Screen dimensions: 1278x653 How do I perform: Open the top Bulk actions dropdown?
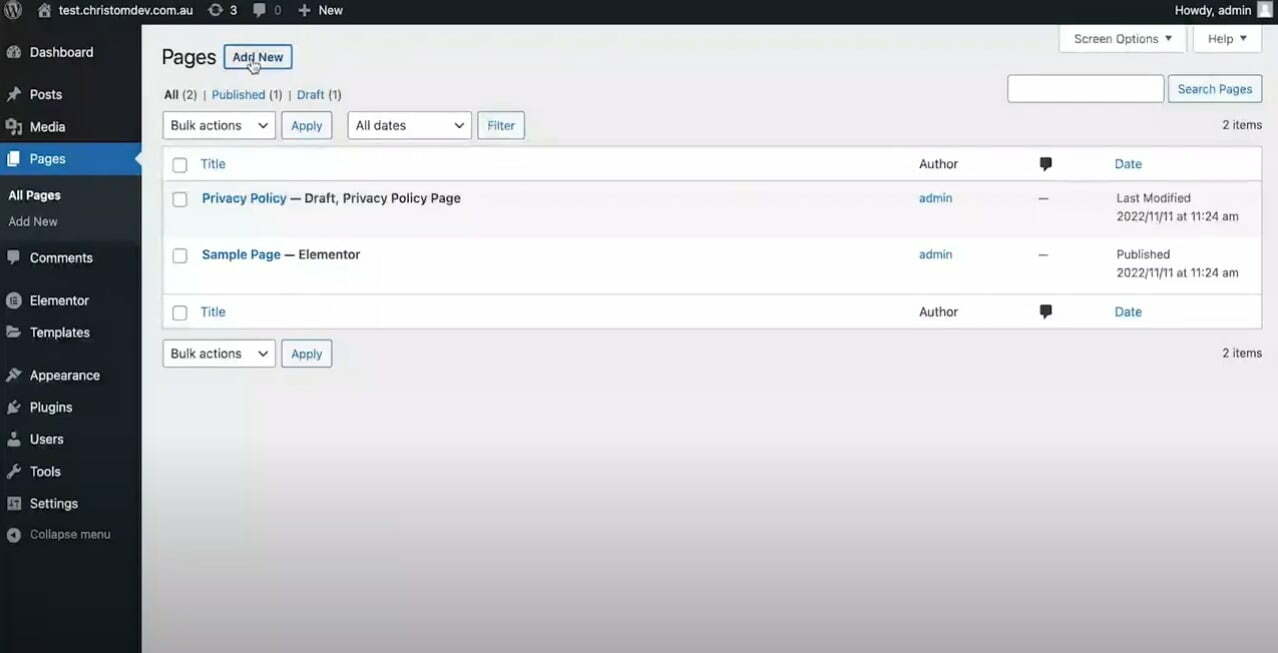coord(219,125)
